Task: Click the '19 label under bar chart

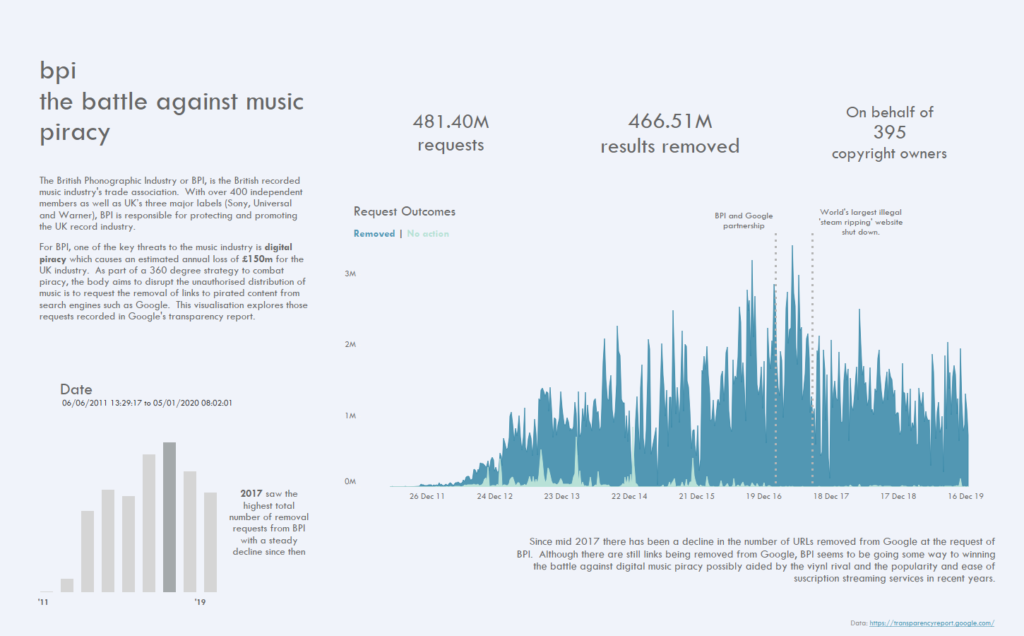Action: pyautogui.click(x=199, y=602)
